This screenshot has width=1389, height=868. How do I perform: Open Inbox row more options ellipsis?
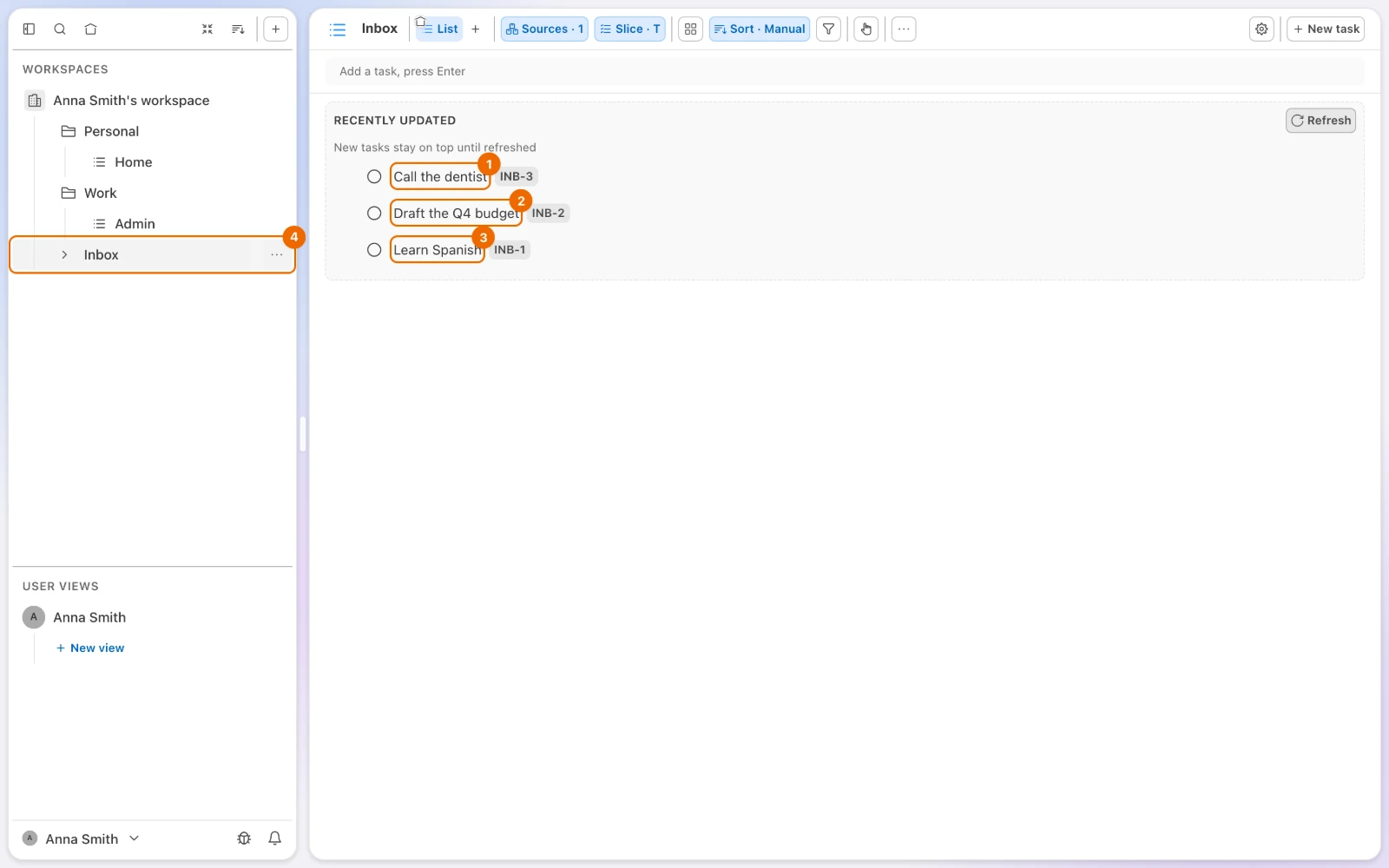coord(276,255)
